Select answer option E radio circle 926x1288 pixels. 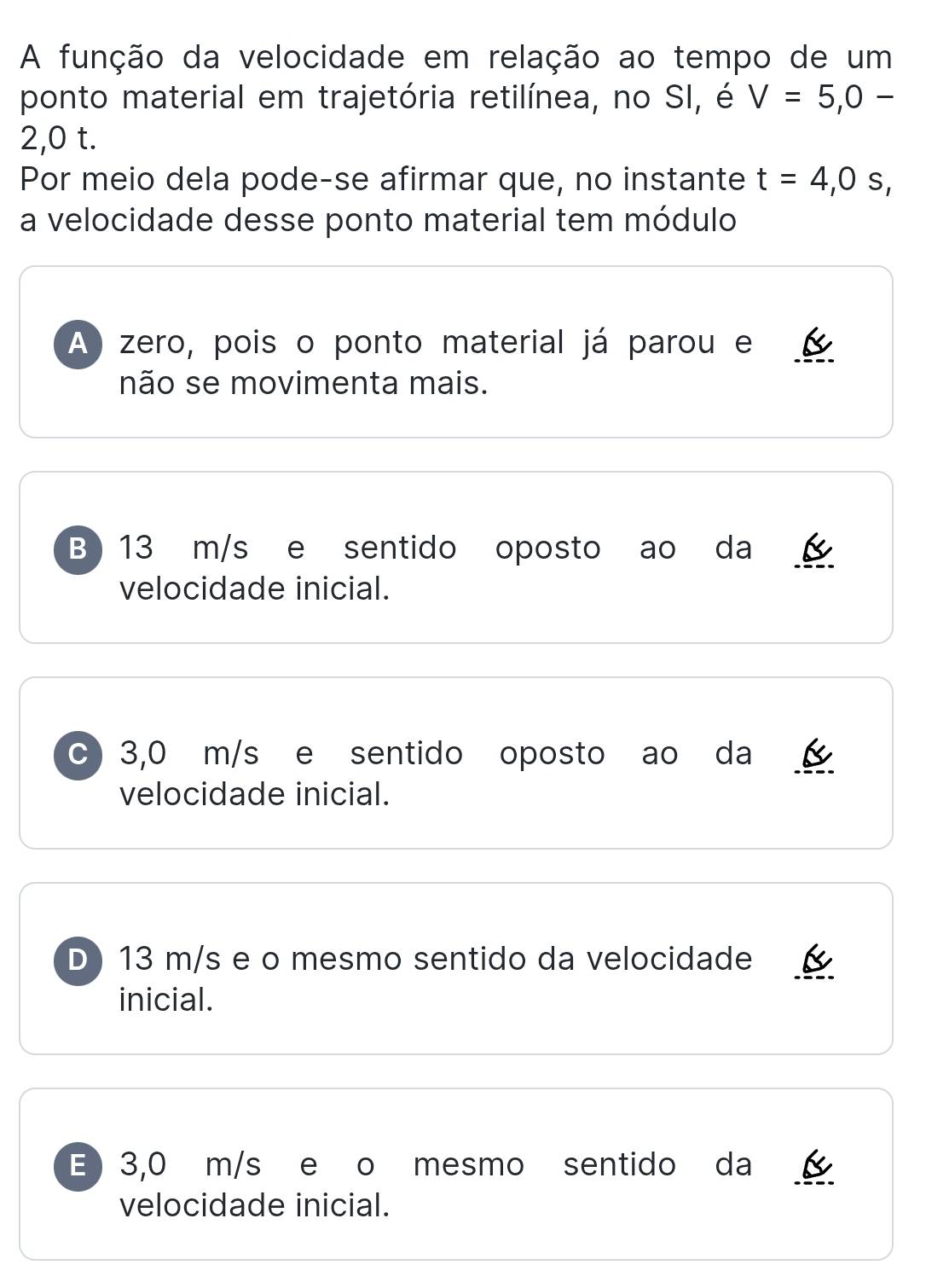click(x=78, y=1167)
